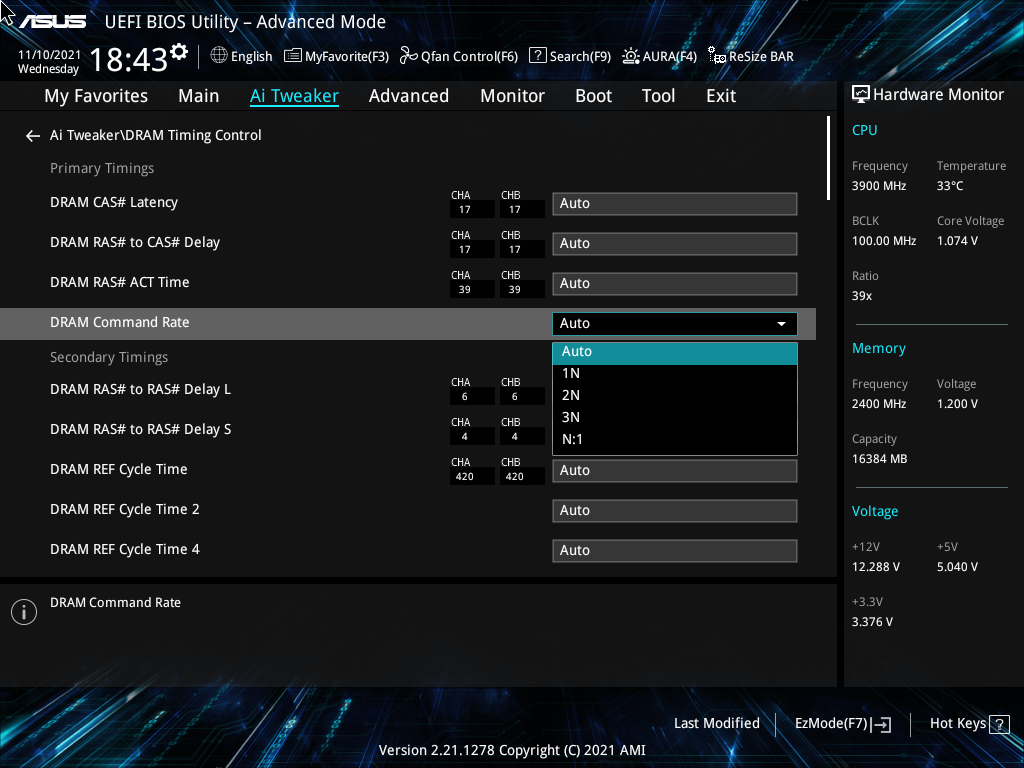Switch to My Favorites tab
This screenshot has width=1024, height=768.
tap(96, 96)
